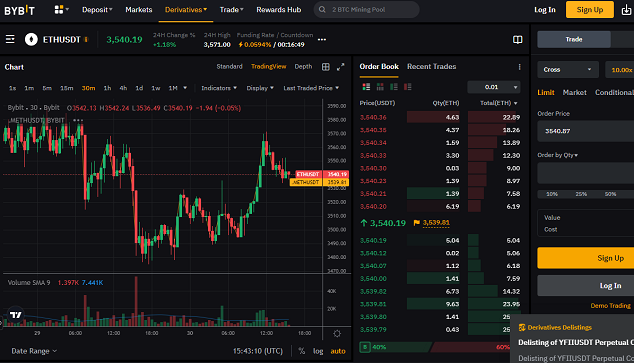
Task: Click the download app icon
Action: coord(626,10)
